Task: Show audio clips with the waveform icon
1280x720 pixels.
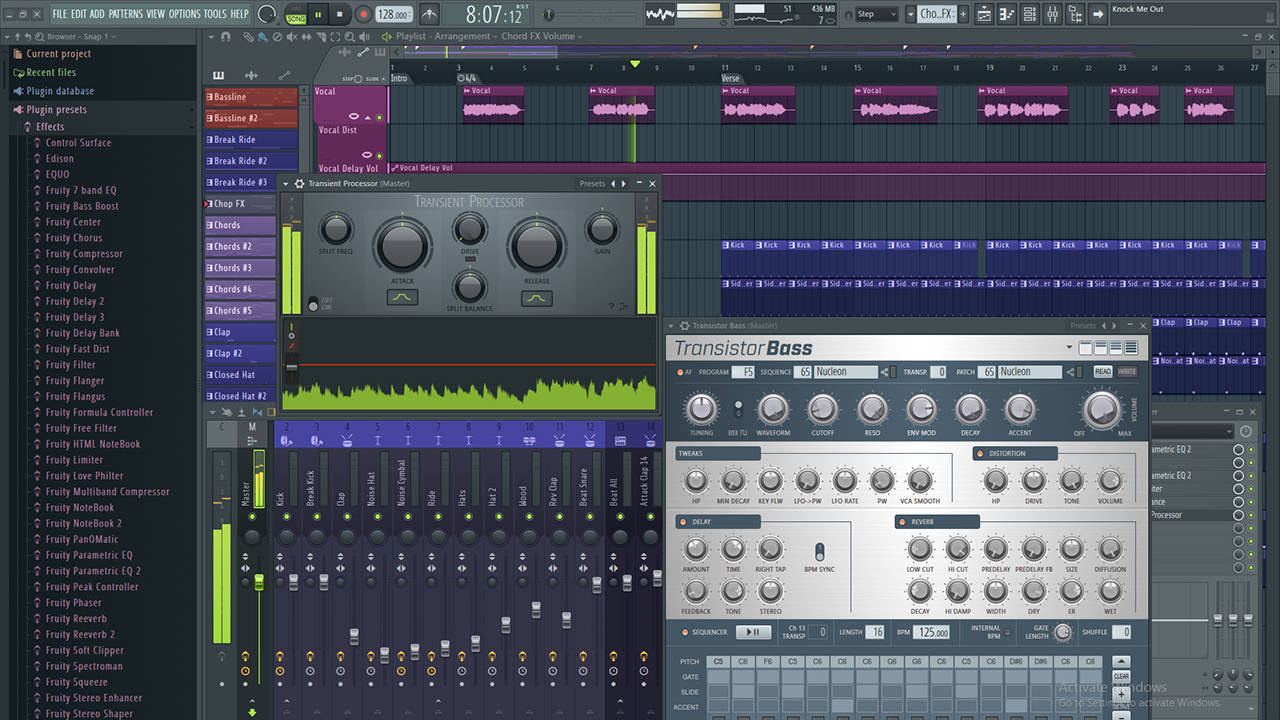Action: 250,75
